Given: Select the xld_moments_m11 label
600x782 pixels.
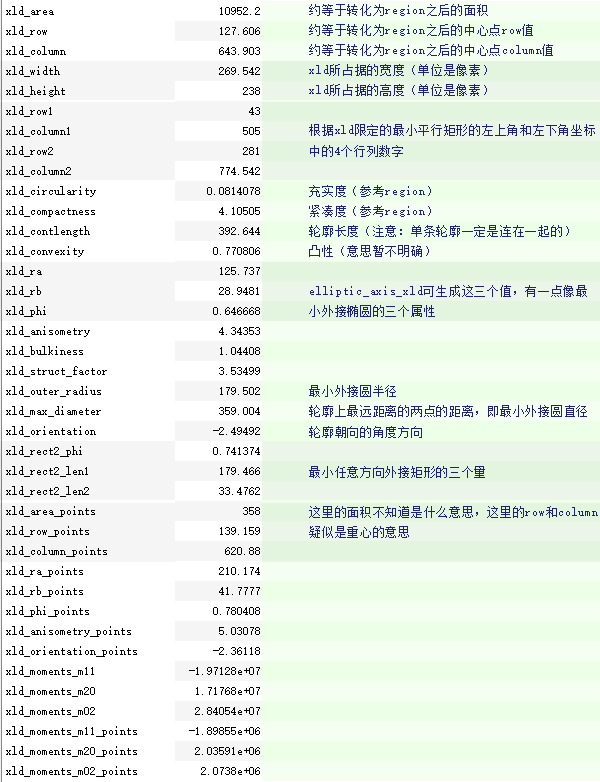Looking at the screenshot, I should [50, 671].
